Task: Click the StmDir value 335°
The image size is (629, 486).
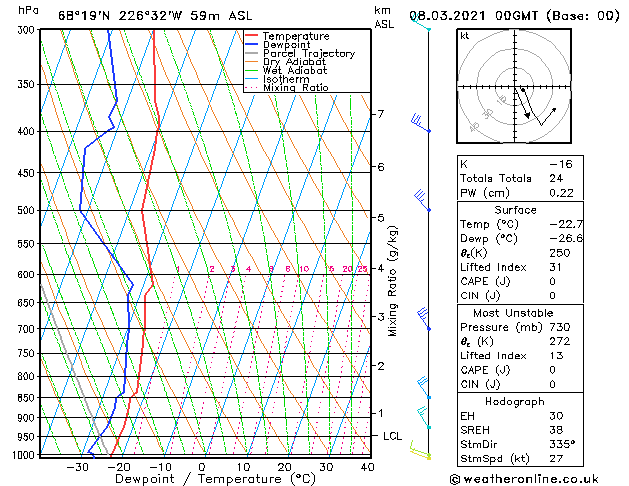Action: click(x=562, y=445)
